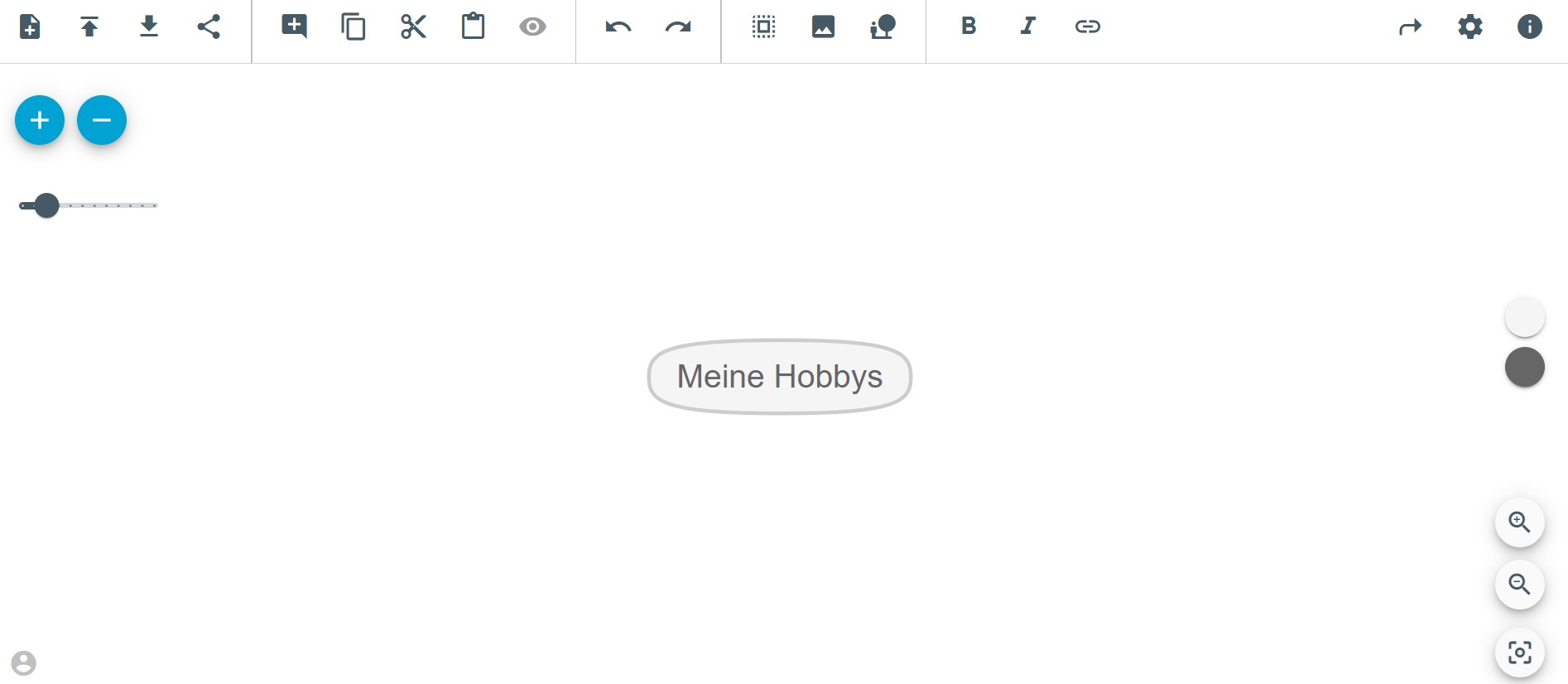Create a new mind map file

(30, 26)
